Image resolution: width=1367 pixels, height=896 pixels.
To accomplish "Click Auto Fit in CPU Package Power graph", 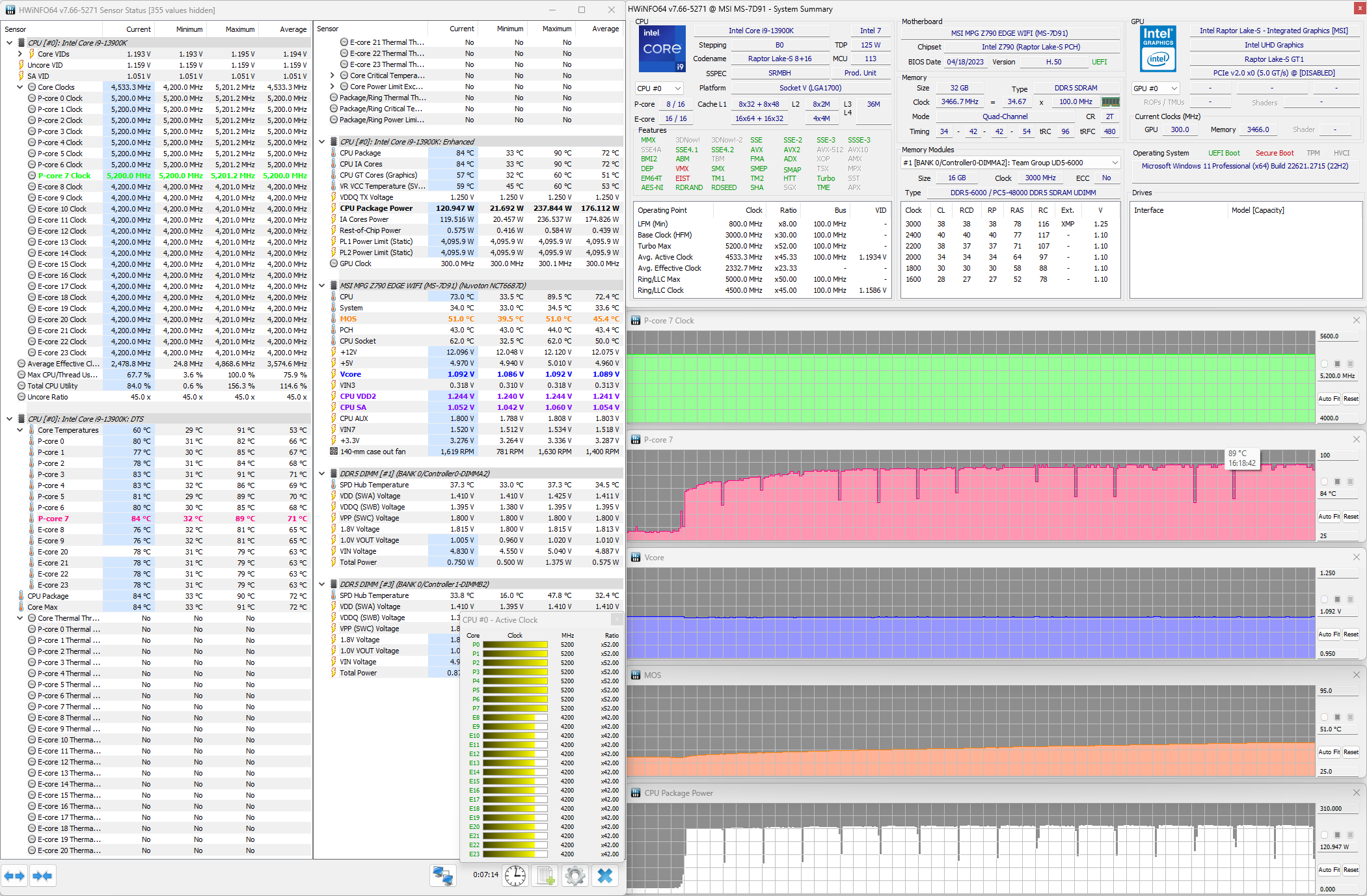I will point(1329,870).
